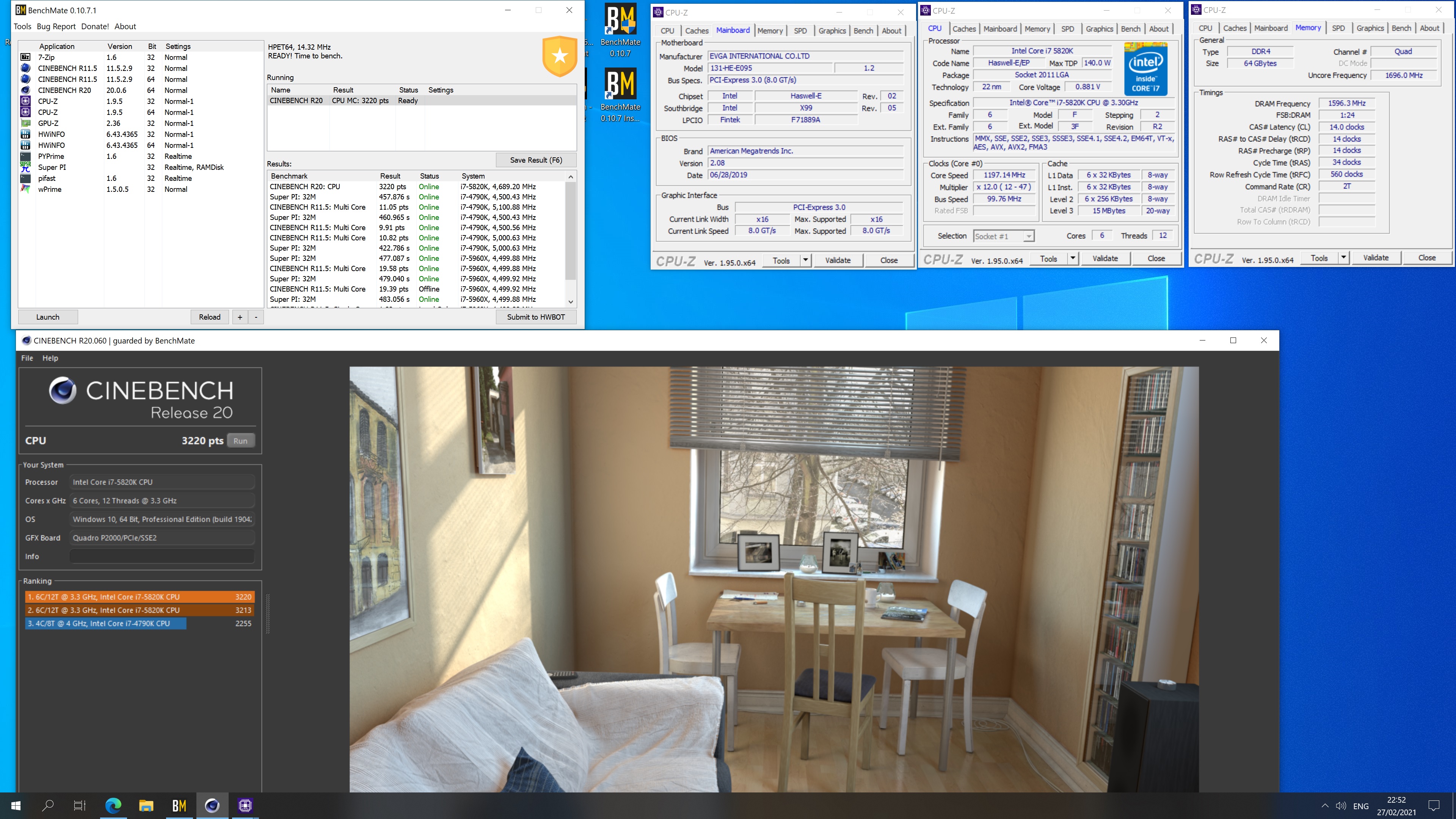Viewport: 1456px width, 819px height.
Task: Open File Explorer from taskbar
Action: click(x=146, y=805)
